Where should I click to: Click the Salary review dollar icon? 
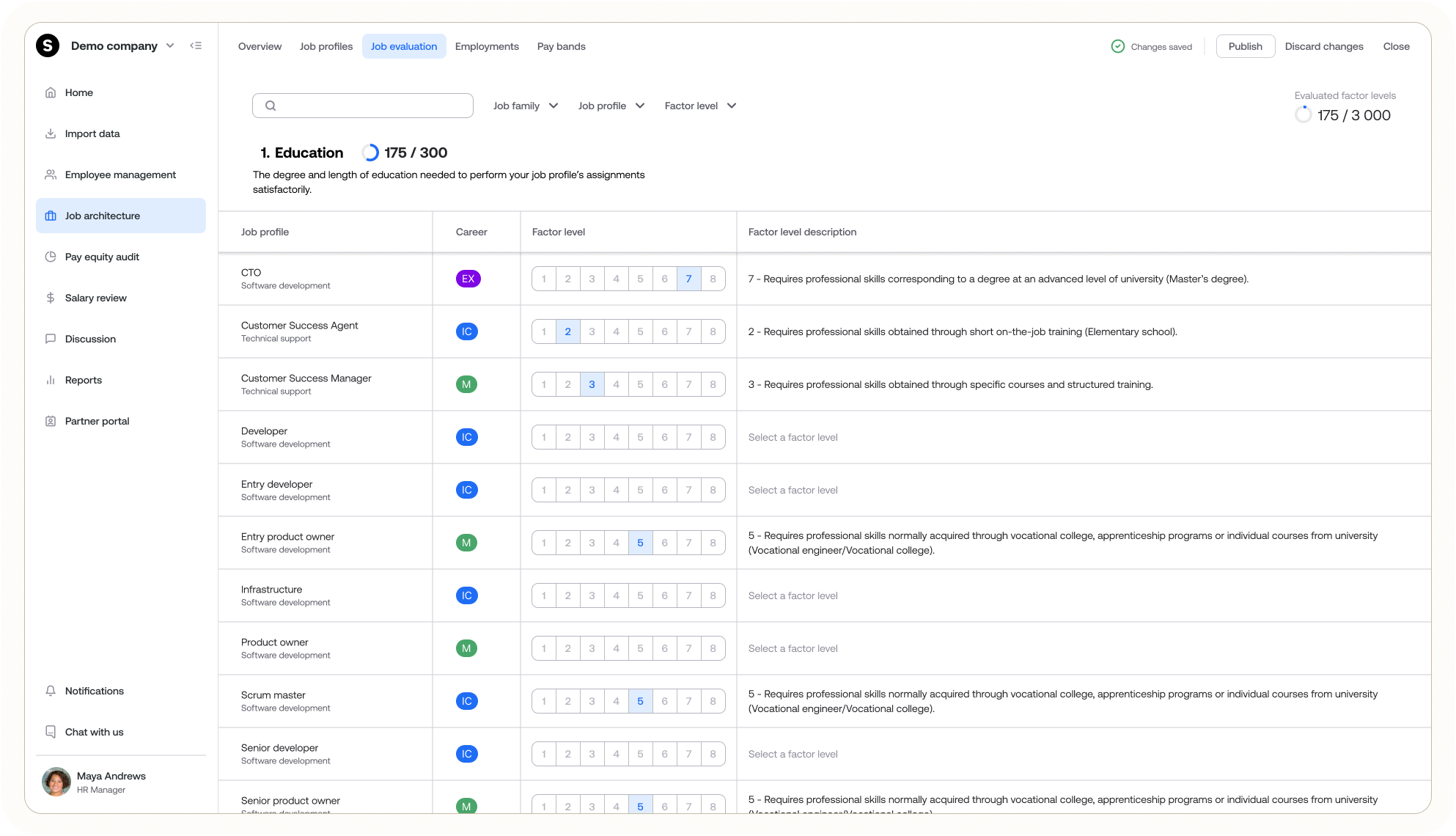(x=51, y=298)
